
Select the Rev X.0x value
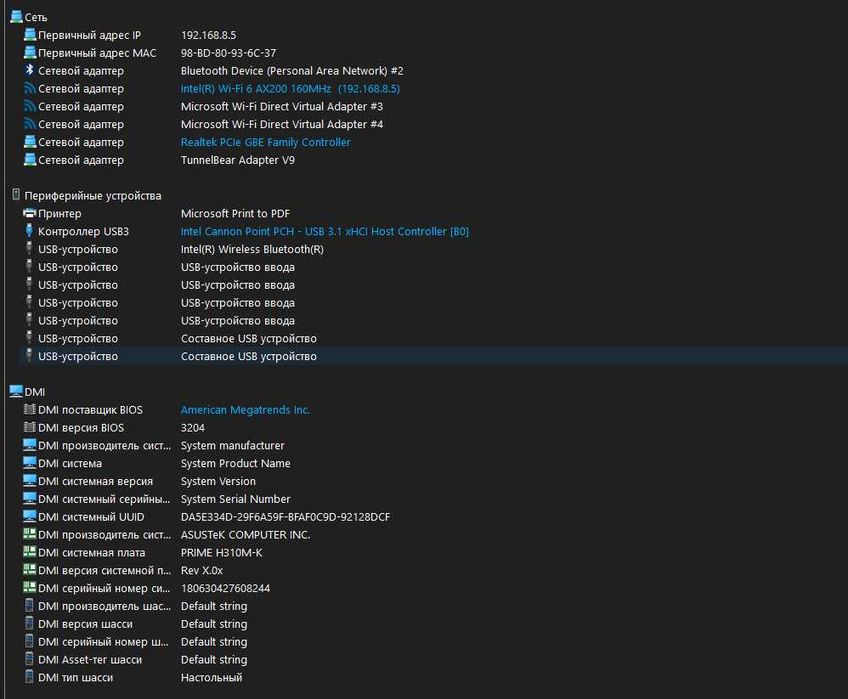pos(202,571)
